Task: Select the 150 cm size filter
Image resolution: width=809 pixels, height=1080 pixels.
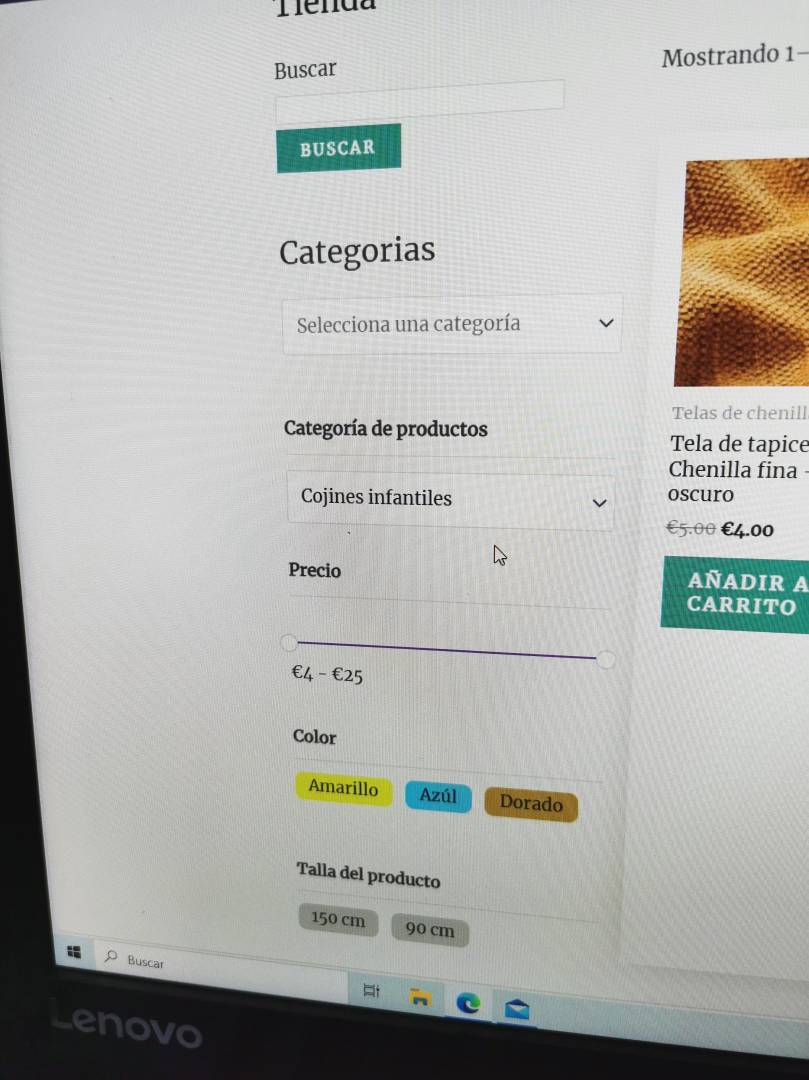Action: tap(338, 919)
